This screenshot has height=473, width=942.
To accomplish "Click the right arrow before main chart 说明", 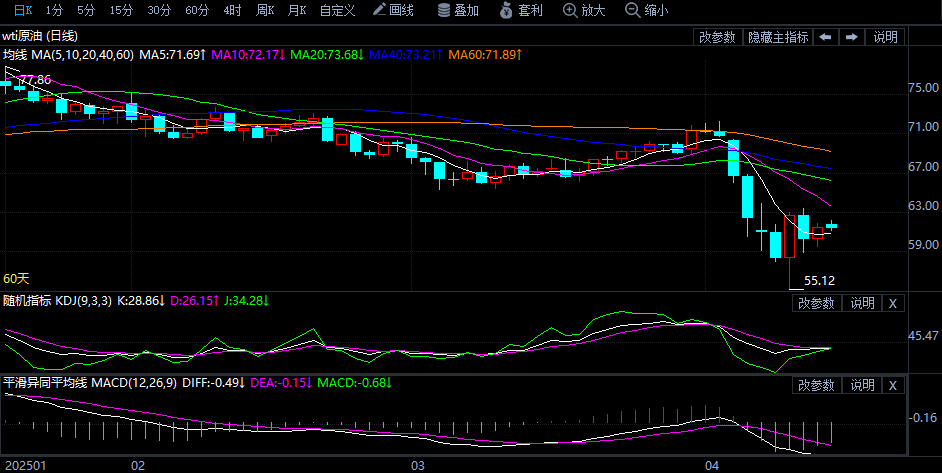I will point(852,37).
